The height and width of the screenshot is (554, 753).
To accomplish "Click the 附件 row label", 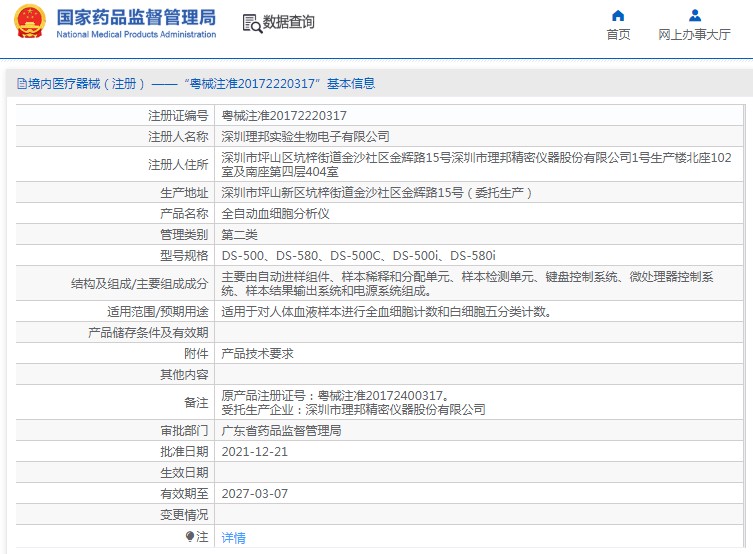I will [196, 354].
